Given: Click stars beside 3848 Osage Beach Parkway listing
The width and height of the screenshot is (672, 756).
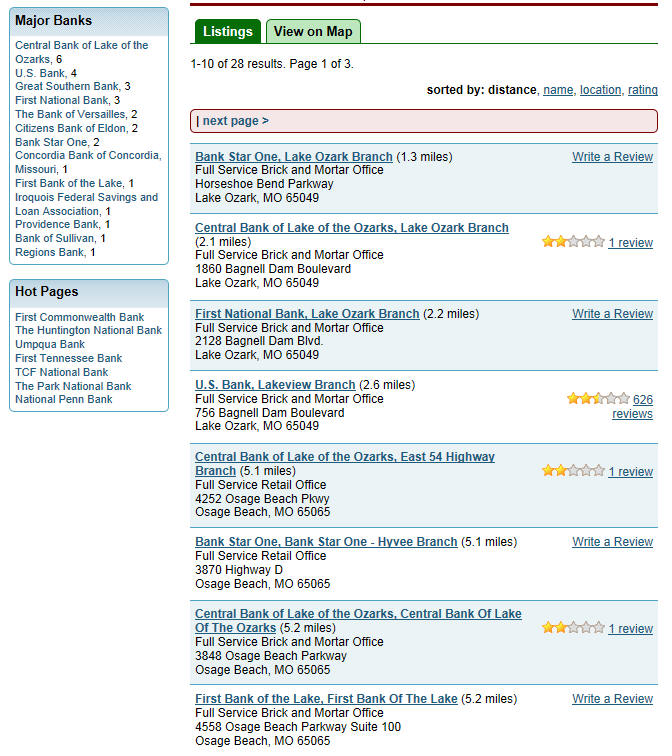Looking at the screenshot, I should point(573,628).
